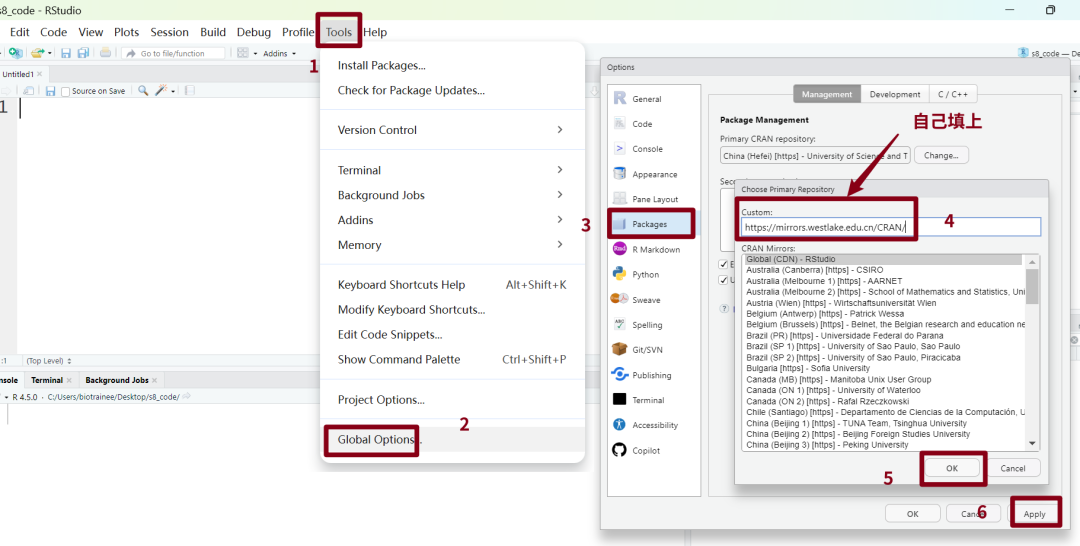
Task: Click the CRAN mirrors list scrollbar thumb
Action: pos(1032,286)
